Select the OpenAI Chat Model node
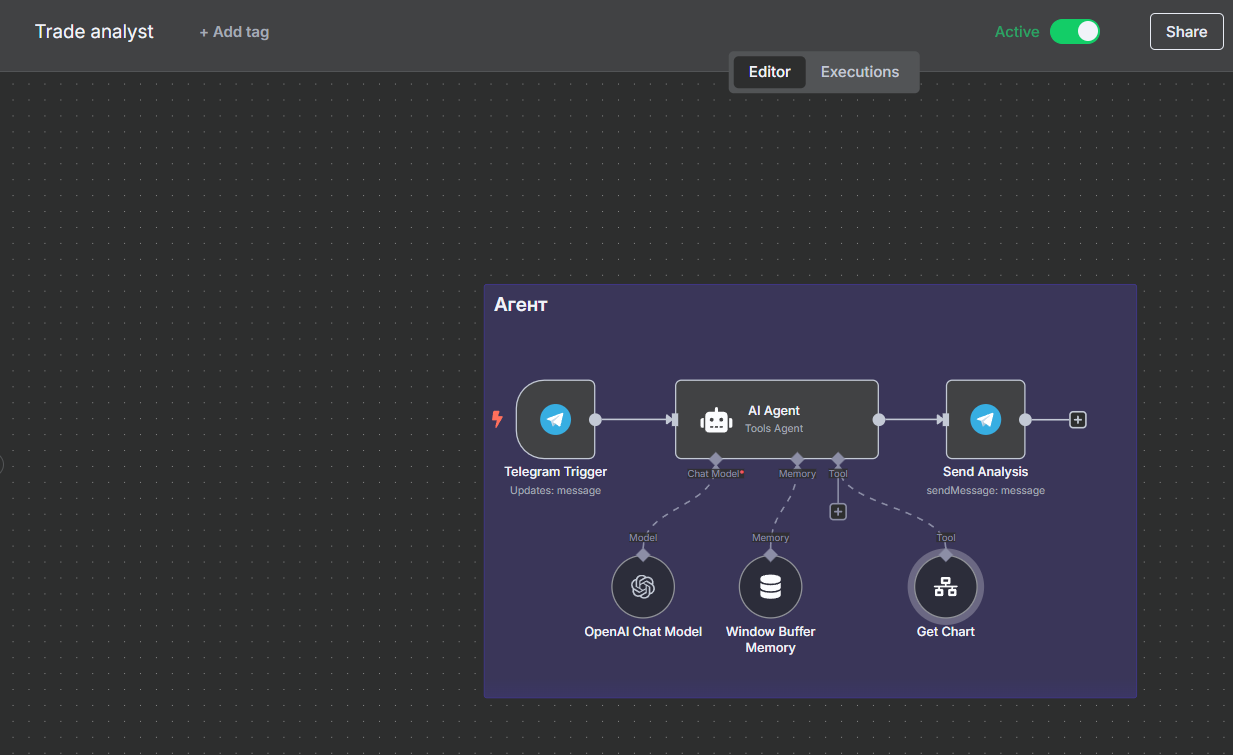 [x=643, y=587]
